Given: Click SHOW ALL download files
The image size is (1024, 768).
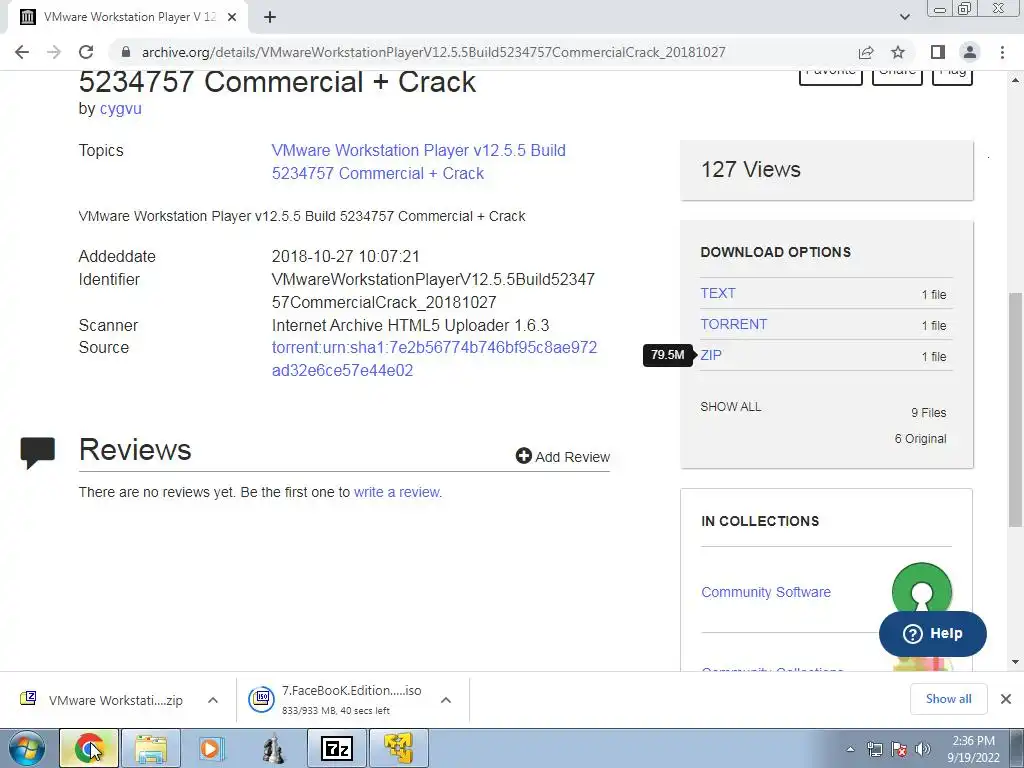Looking at the screenshot, I should 731,407.
